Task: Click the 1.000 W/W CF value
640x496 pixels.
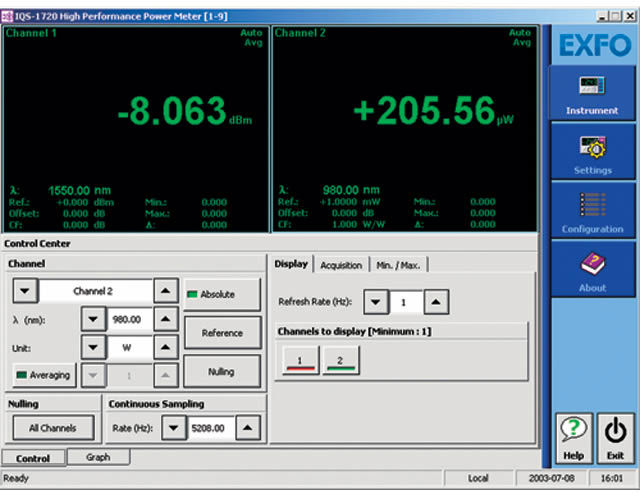Action: pos(358,224)
